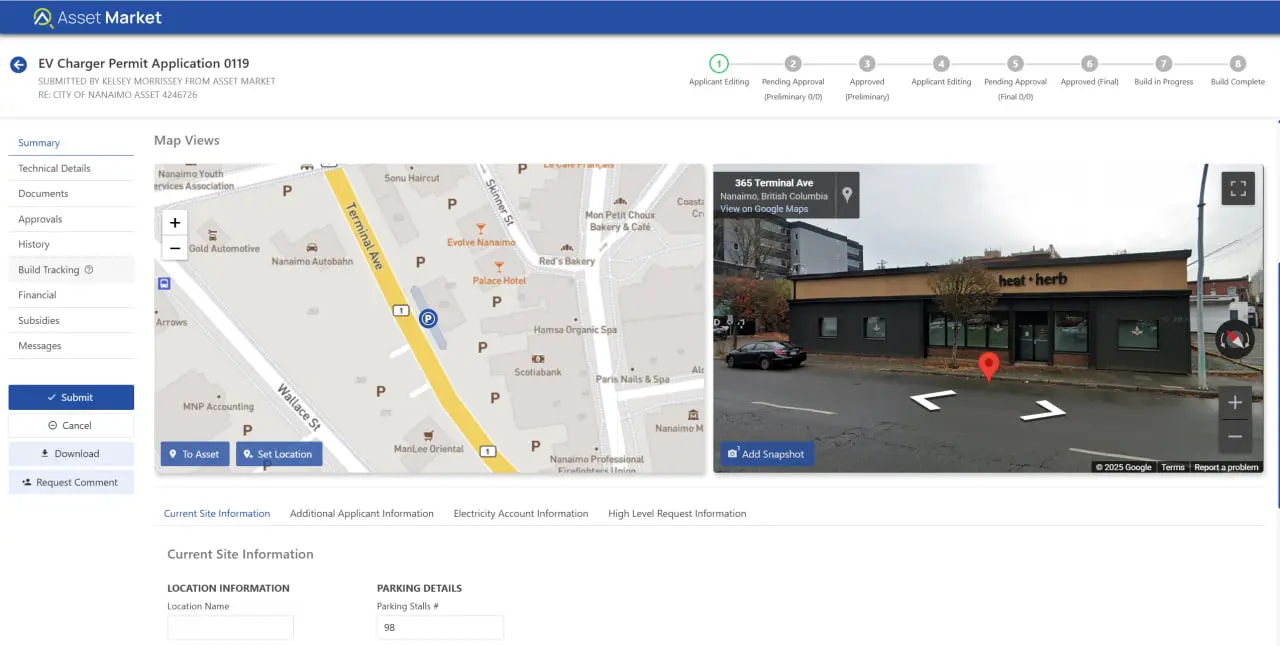Click the MNP Accounting map label
Screen dimensions: 1280x646
pyautogui.click(x=218, y=407)
